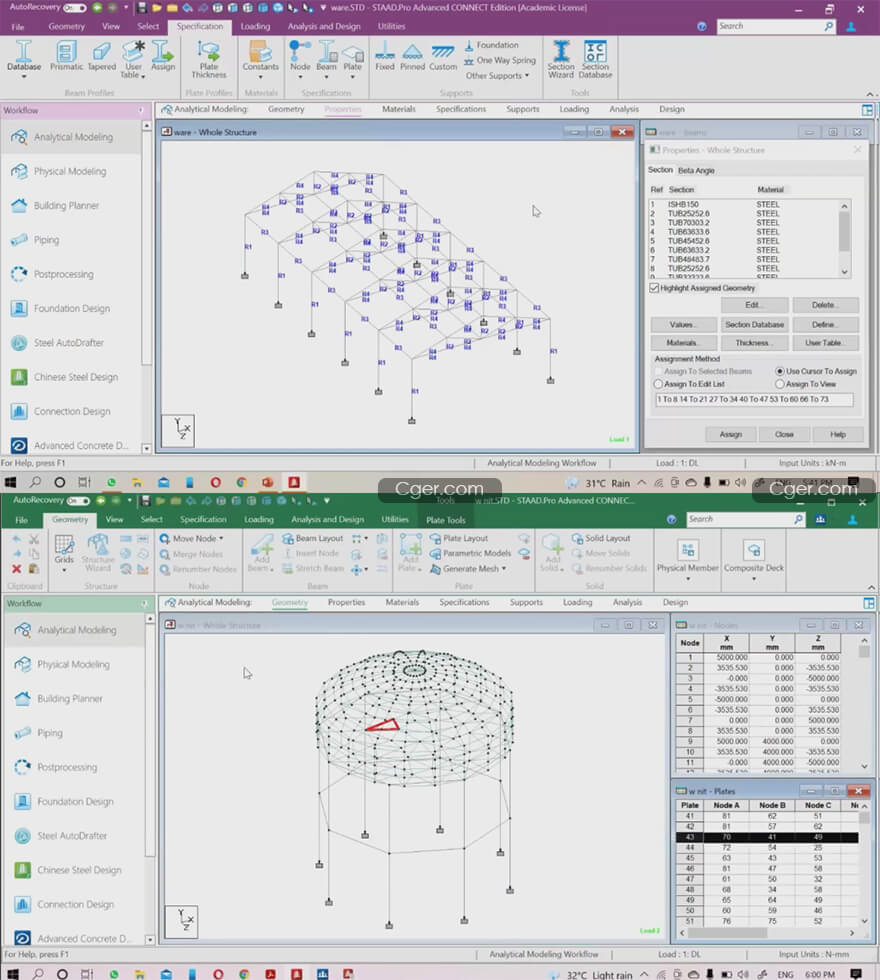
Task: Select Piping workflow in the ware window
Action: 46,240
